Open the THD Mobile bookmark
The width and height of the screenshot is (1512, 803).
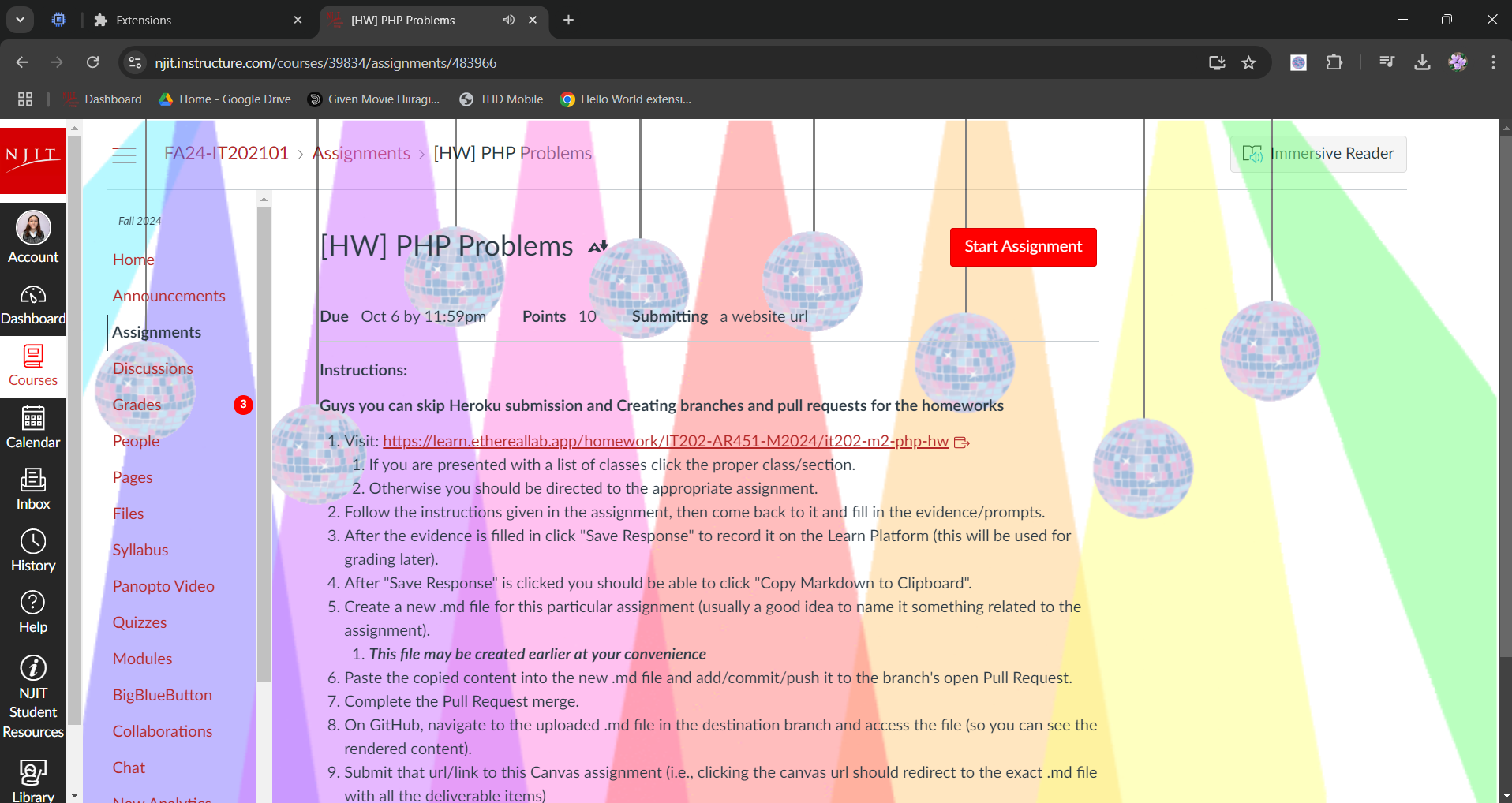tap(501, 99)
